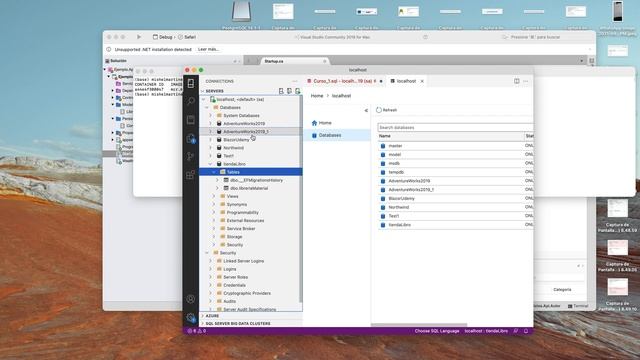Expand the Linked Server Logins folder
Viewport: 640px width, 360px height.
click(210, 261)
